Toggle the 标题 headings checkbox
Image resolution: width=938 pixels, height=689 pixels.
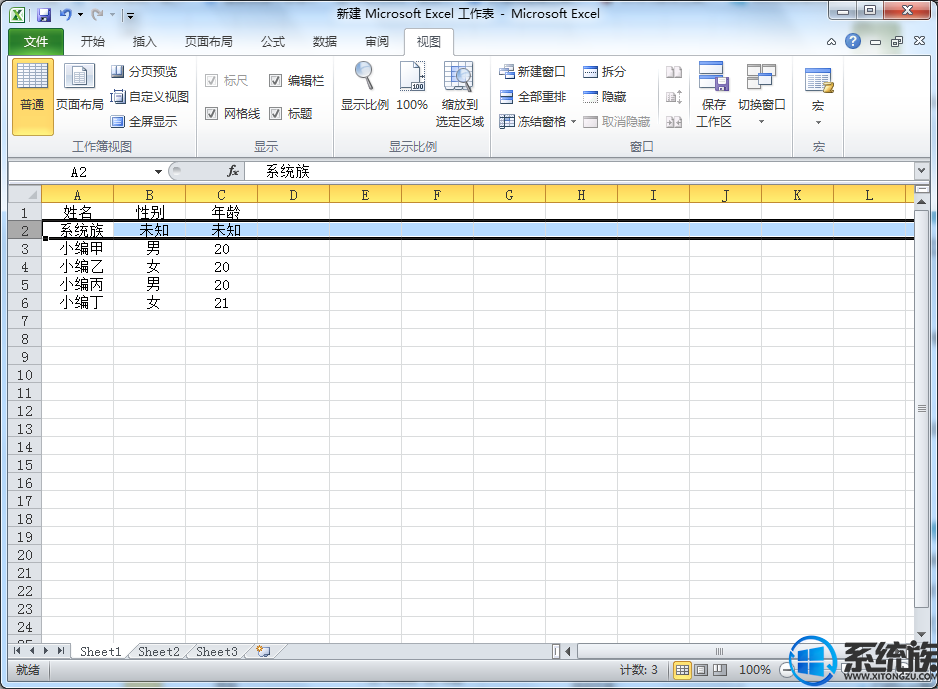275,113
